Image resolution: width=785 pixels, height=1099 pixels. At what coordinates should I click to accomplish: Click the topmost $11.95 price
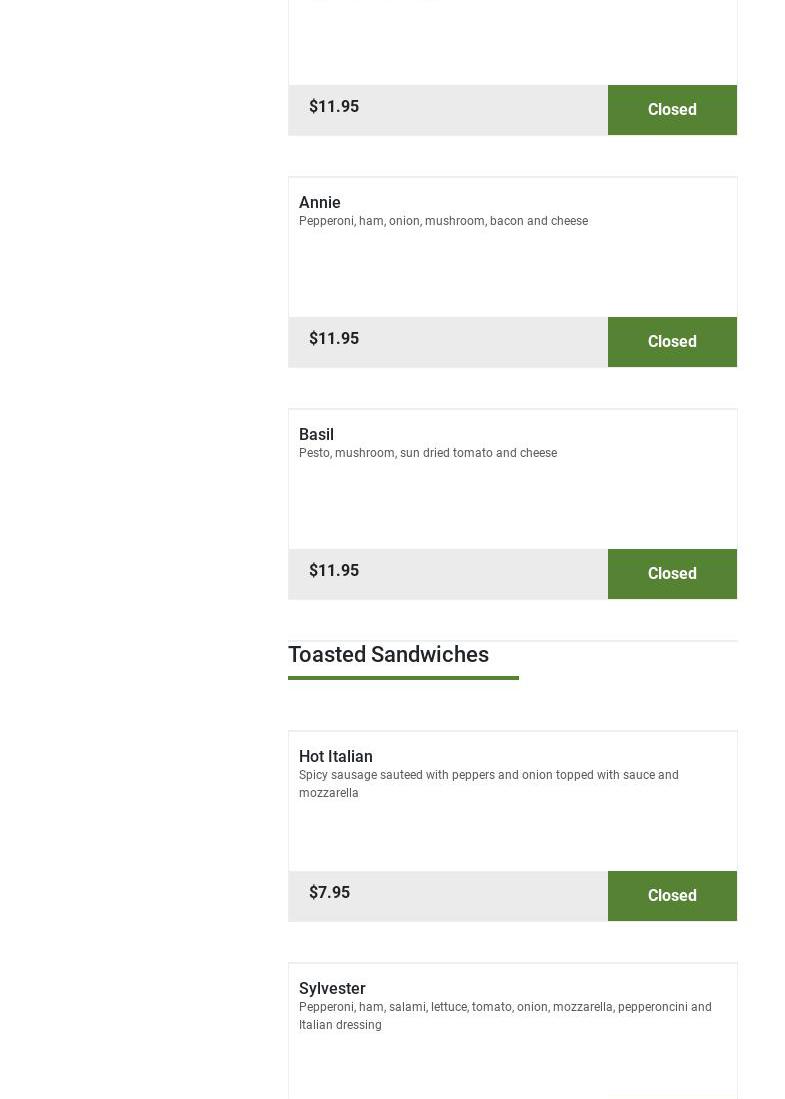pyautogui.click(x=334, y=106)
